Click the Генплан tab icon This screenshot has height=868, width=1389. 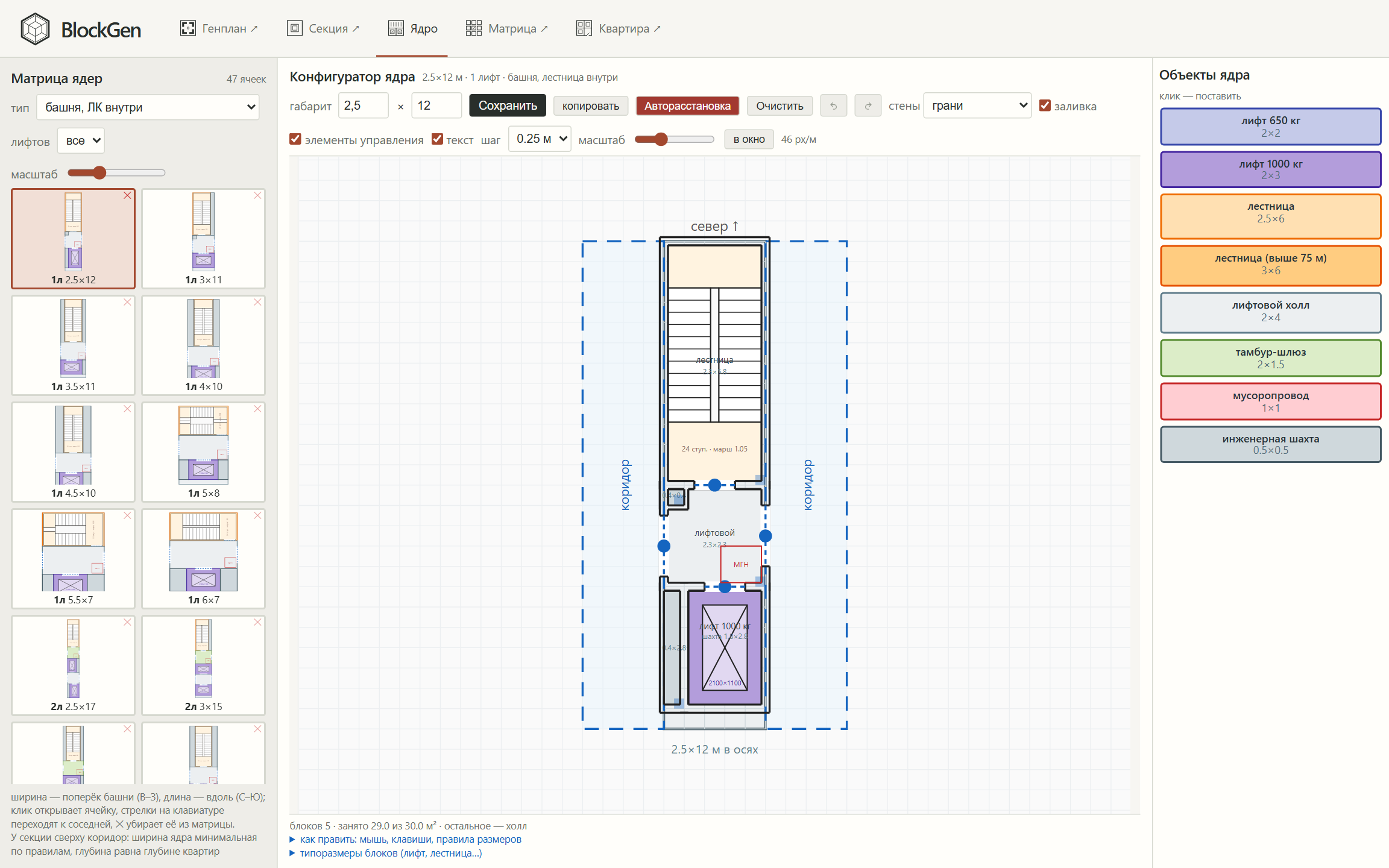(188, 28)
